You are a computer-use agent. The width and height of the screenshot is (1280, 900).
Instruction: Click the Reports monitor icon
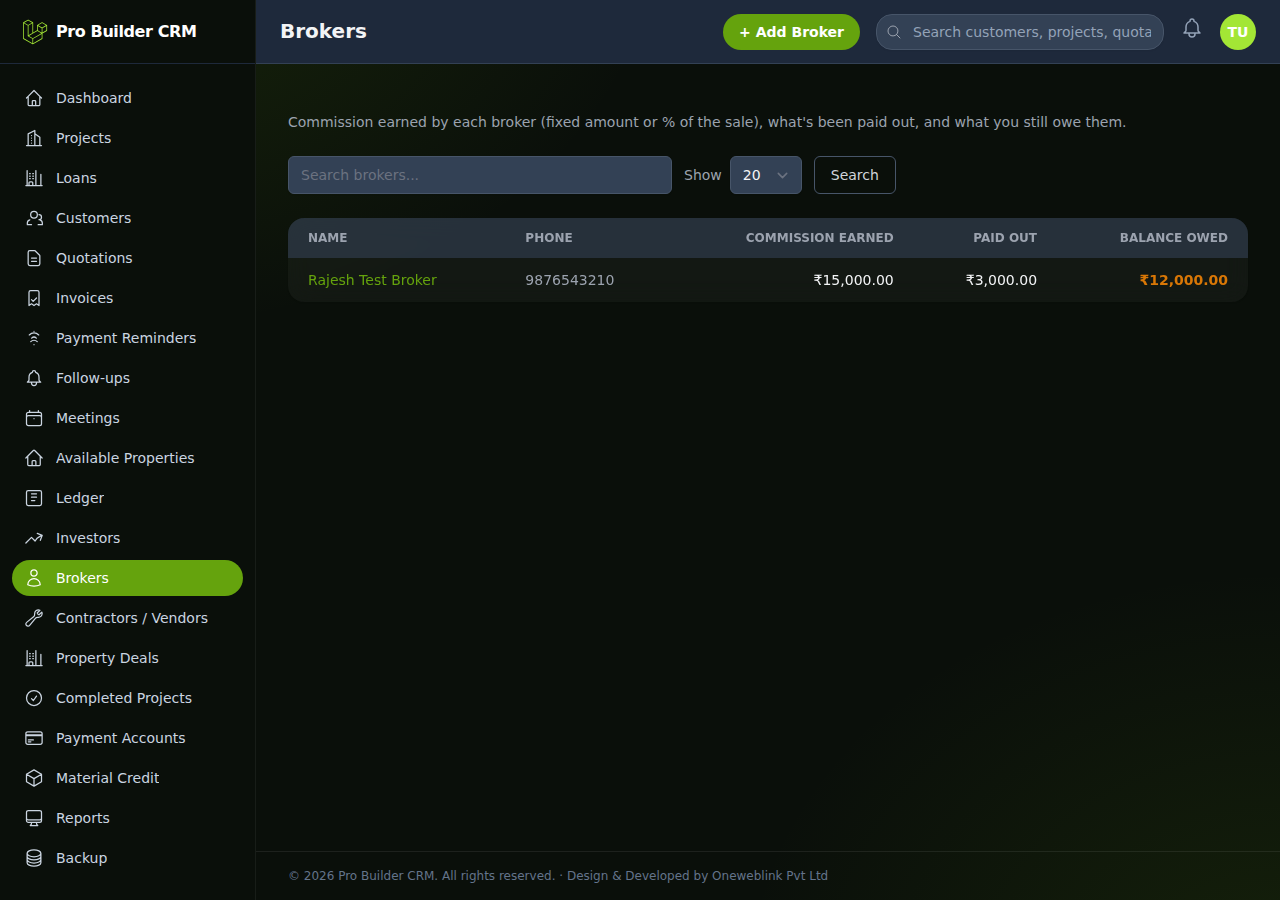[x=34, y=818]
